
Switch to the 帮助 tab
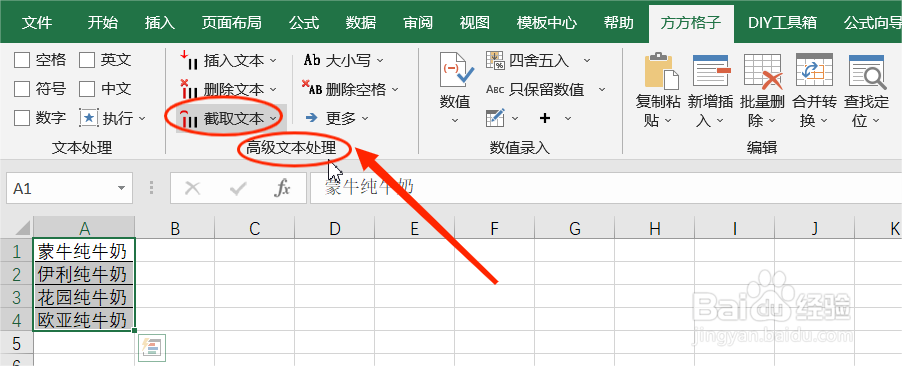618,22
